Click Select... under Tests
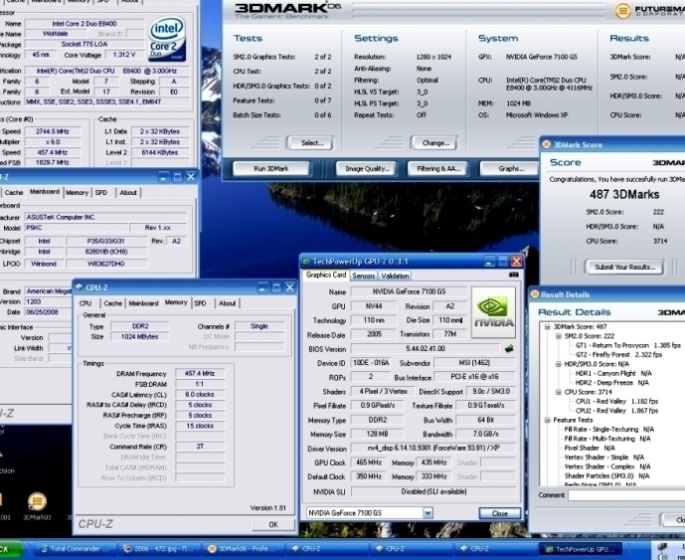 tap(312, 143)
